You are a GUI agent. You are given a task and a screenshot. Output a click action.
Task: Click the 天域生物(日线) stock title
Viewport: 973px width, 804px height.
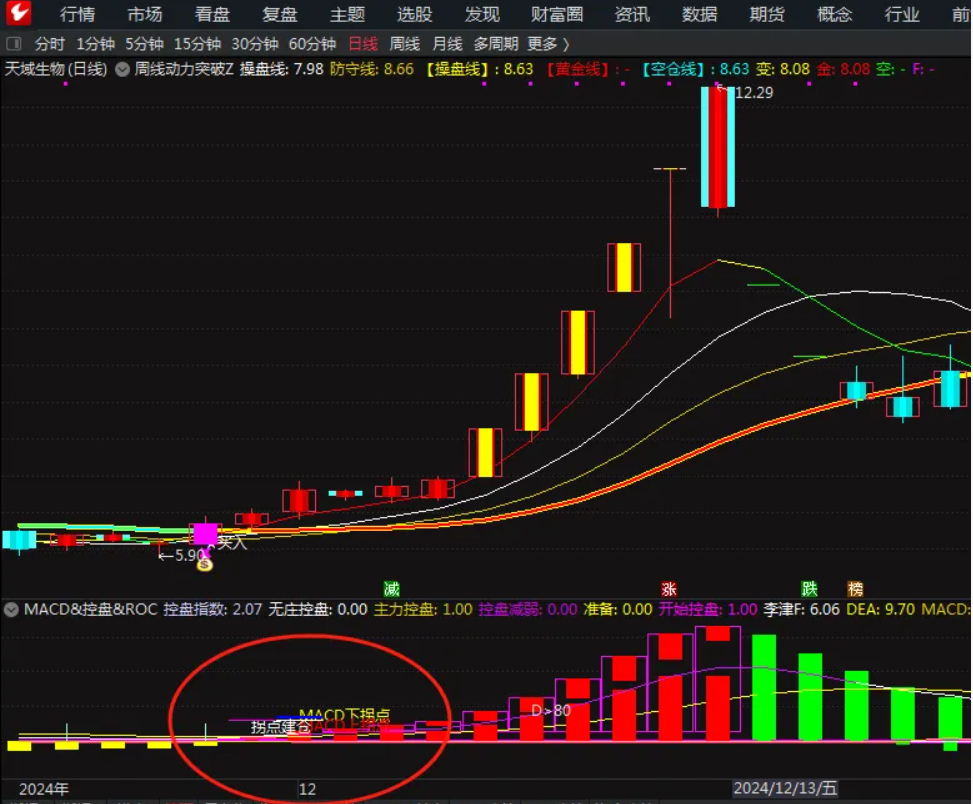pyautogui.click(x=56, y=70)
